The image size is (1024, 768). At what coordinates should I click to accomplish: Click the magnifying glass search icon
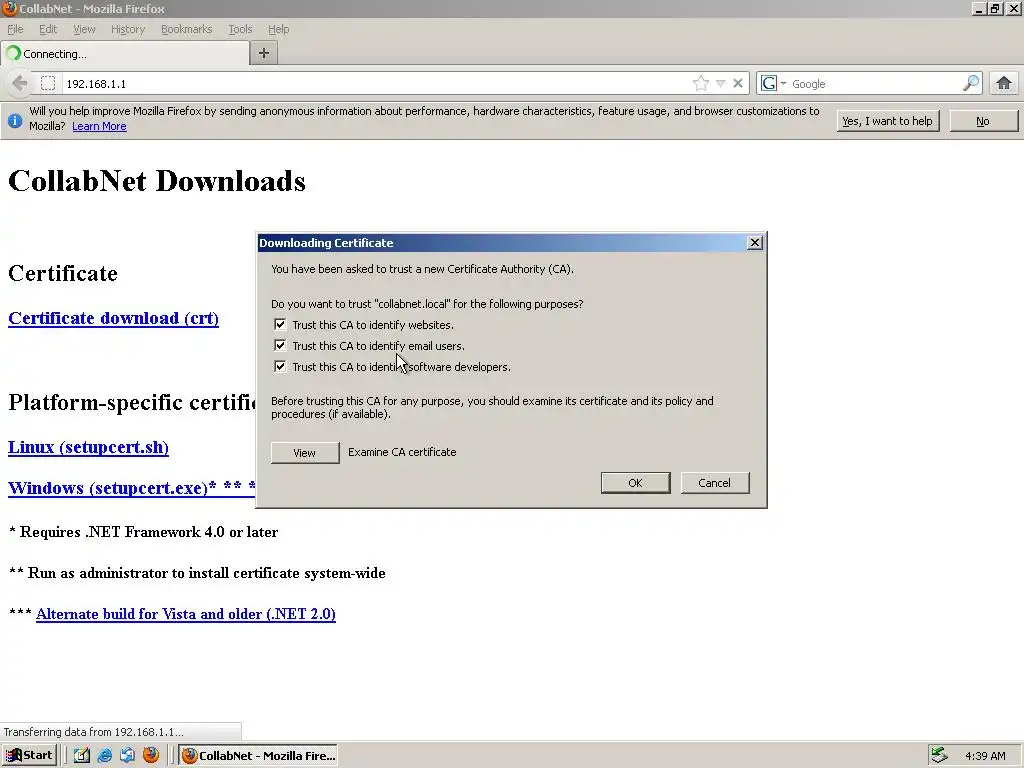(971, 84)
